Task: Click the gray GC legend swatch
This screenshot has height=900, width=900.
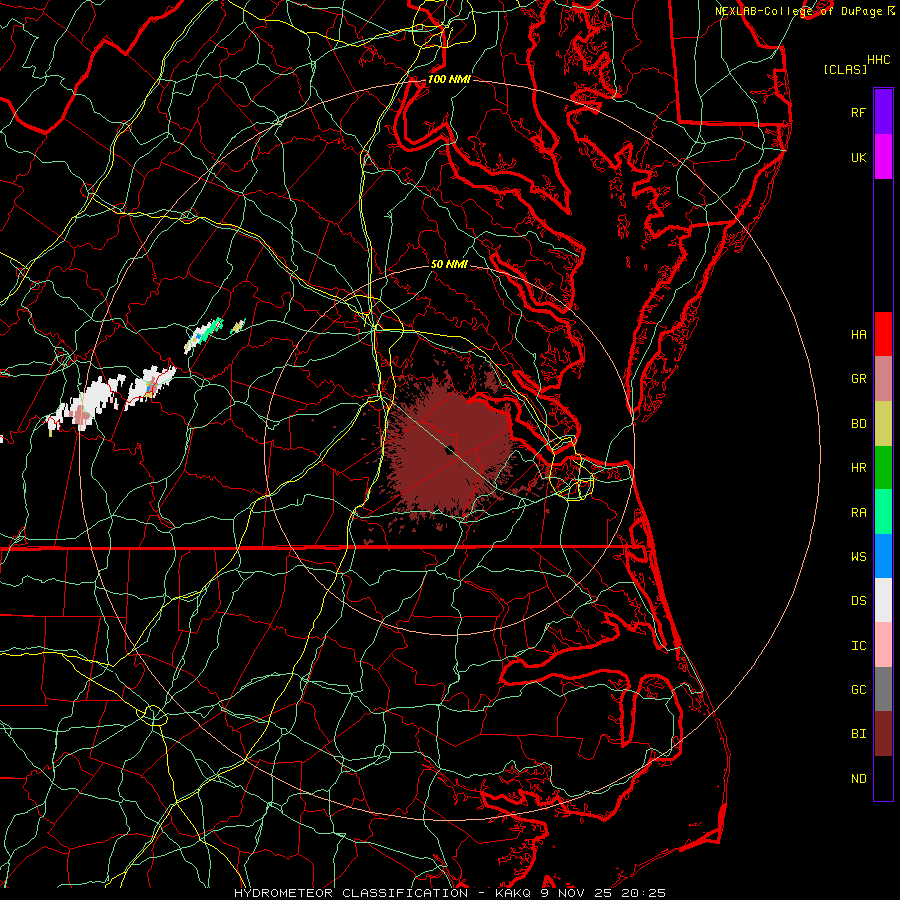Action: tap(883, 689)
